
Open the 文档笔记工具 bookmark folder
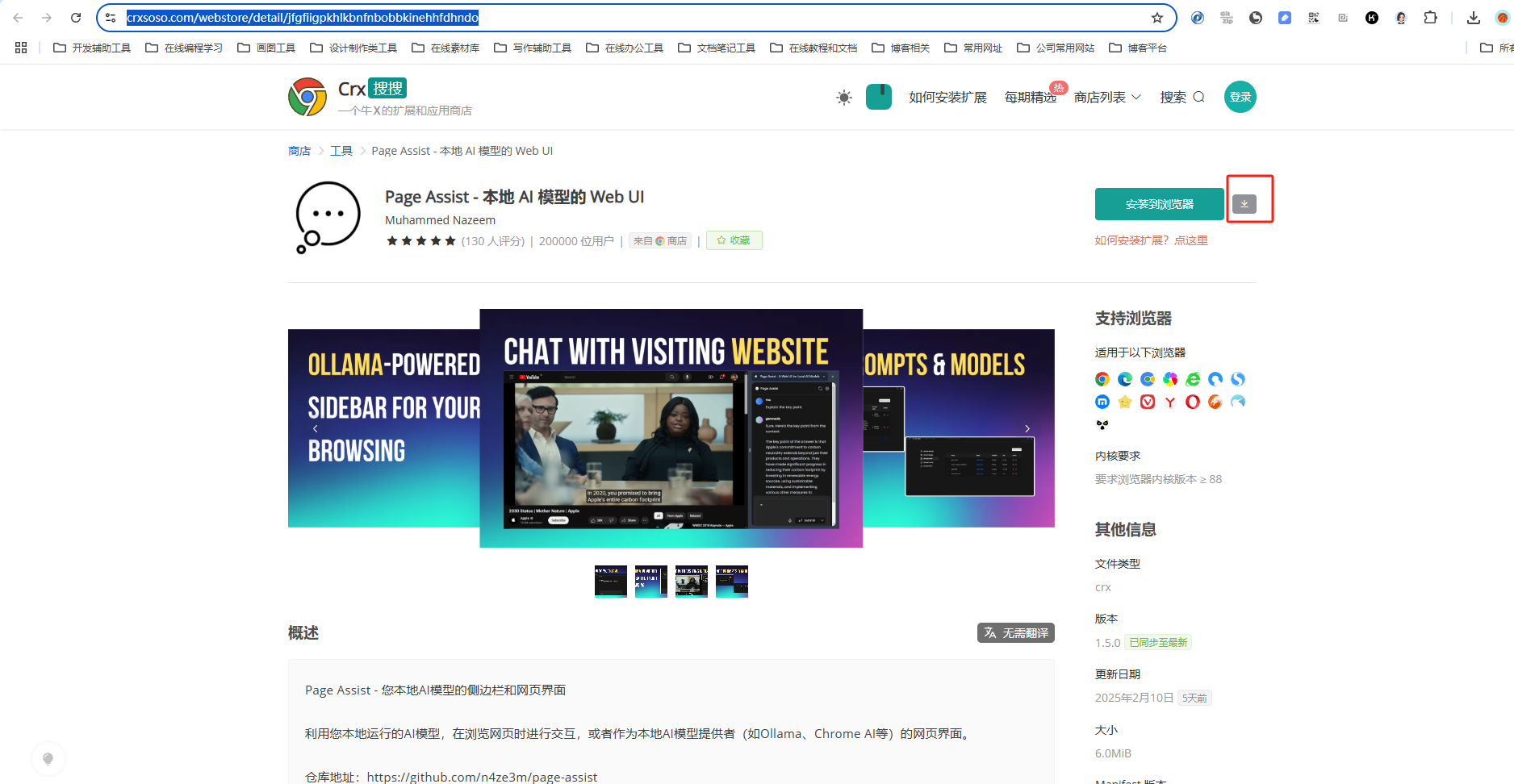click(717, 48)
